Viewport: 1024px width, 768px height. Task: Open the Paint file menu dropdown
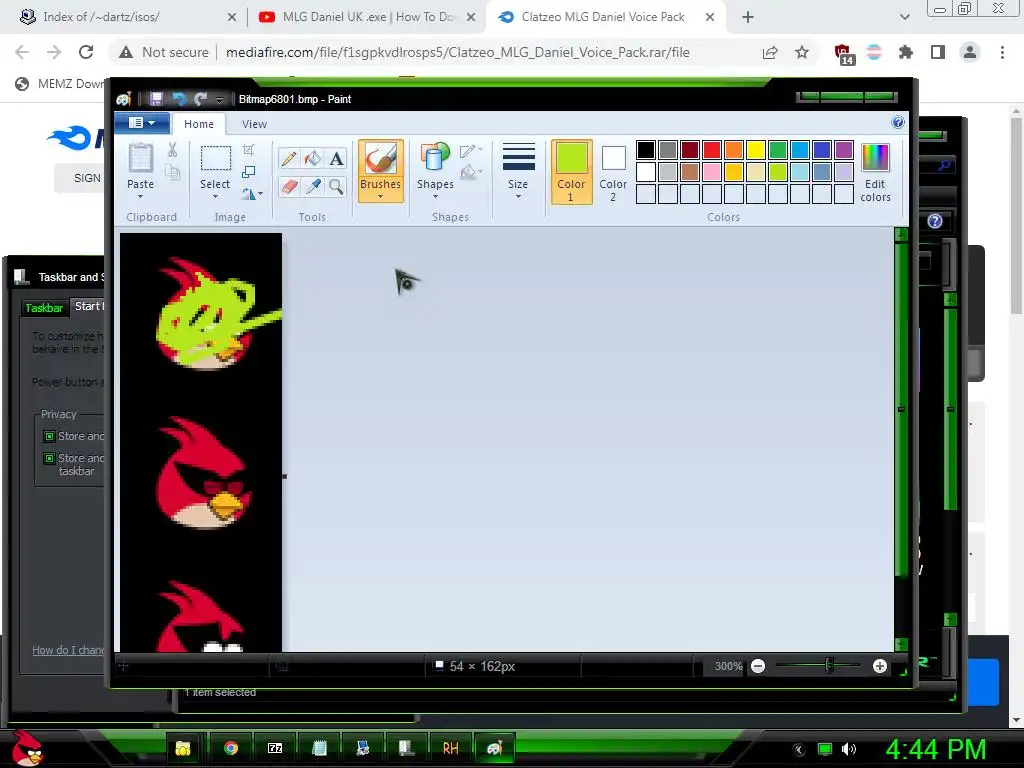click(x=142, y=123)
